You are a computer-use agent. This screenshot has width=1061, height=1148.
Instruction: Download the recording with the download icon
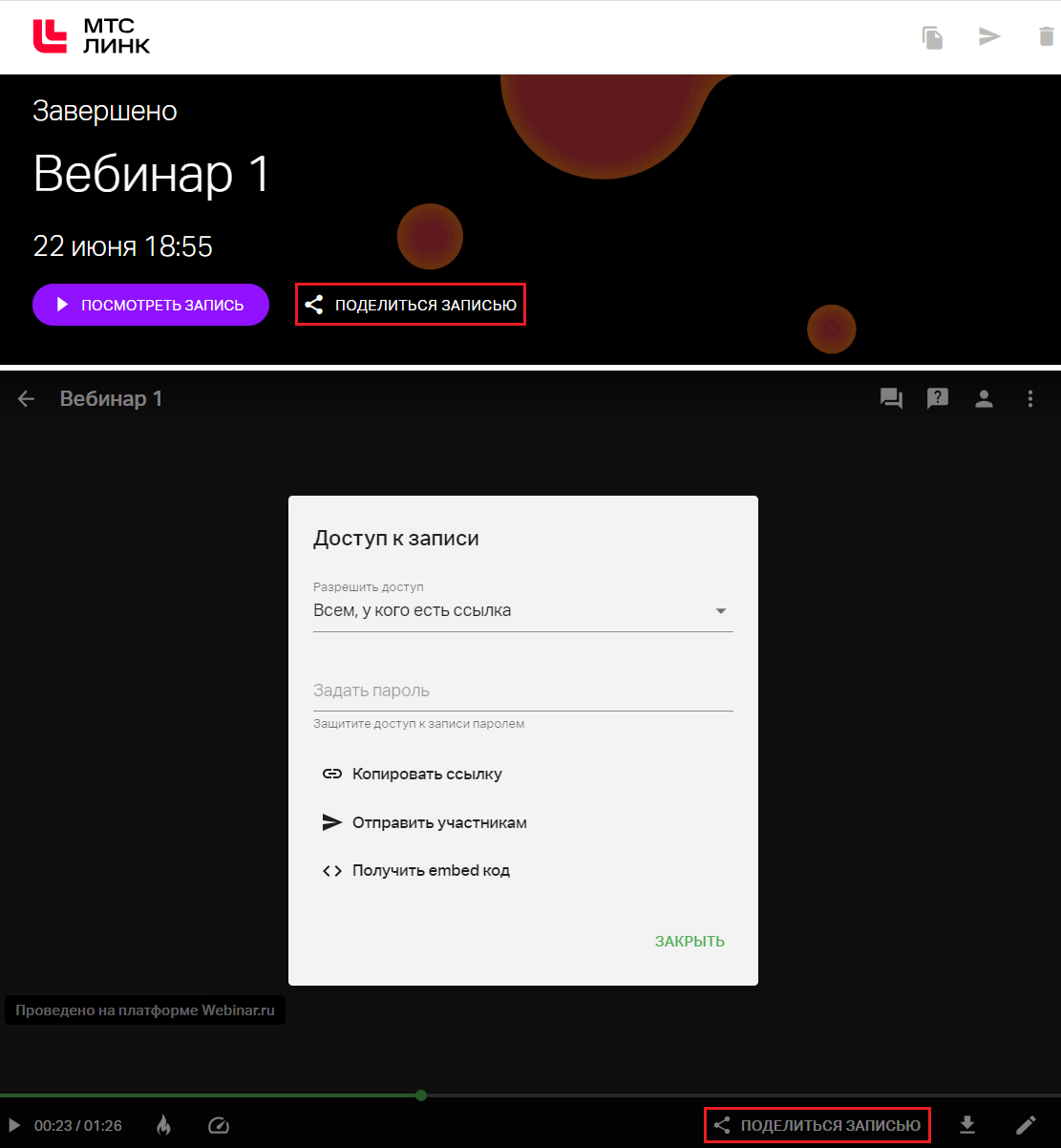967,1125
